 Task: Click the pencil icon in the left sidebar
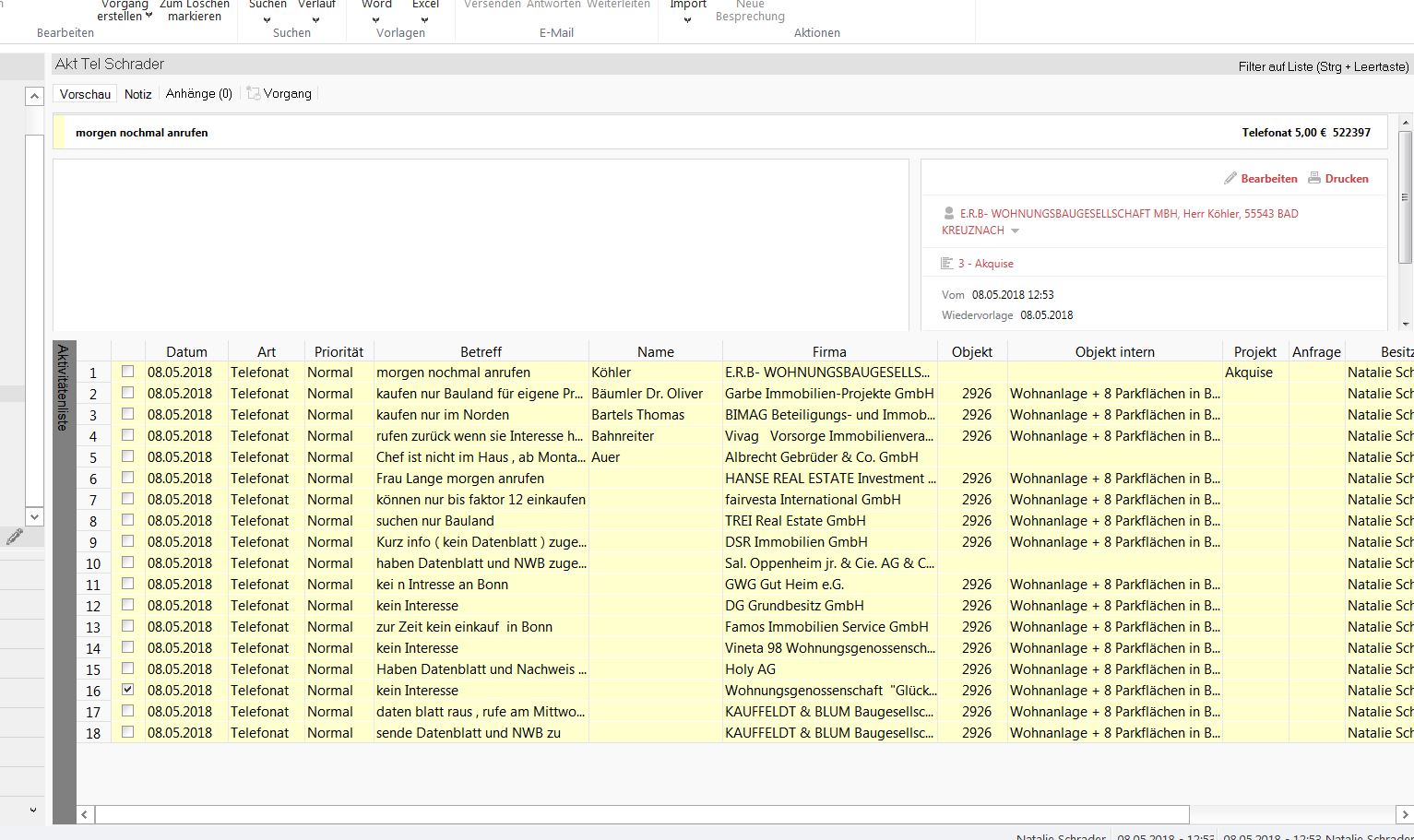click(x=15, y=536)
